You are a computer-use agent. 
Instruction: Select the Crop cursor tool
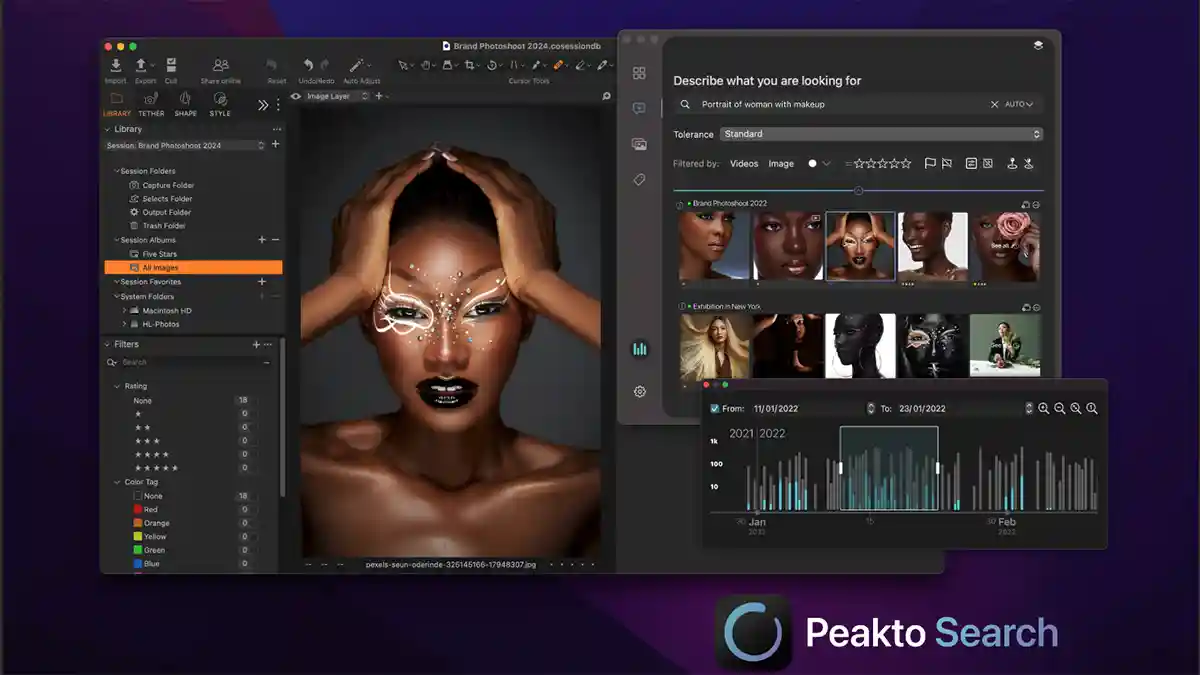[x=469, y=66]
